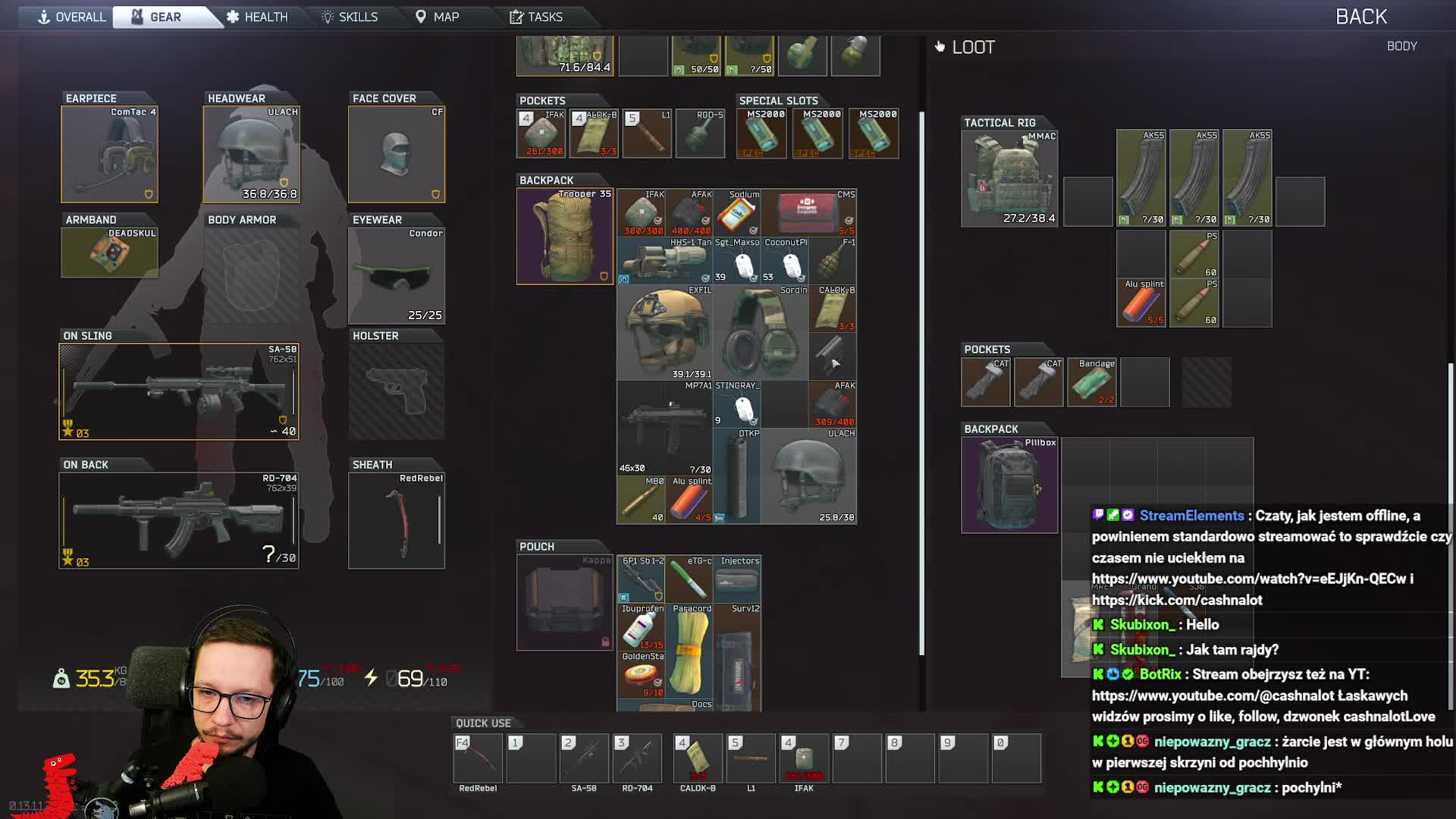This screenshot has height=819, width=1456.
Task: Select RedRebel quick use slot F4
Action: [478, 758]
